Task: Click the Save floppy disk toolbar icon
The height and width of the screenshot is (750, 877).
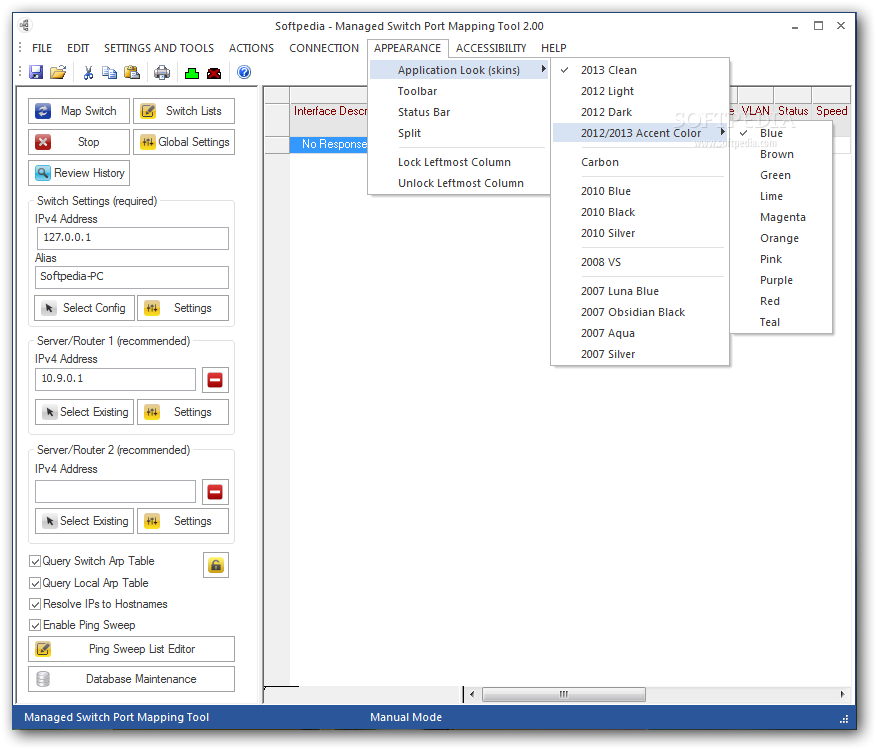Action: tap(36, 72)
